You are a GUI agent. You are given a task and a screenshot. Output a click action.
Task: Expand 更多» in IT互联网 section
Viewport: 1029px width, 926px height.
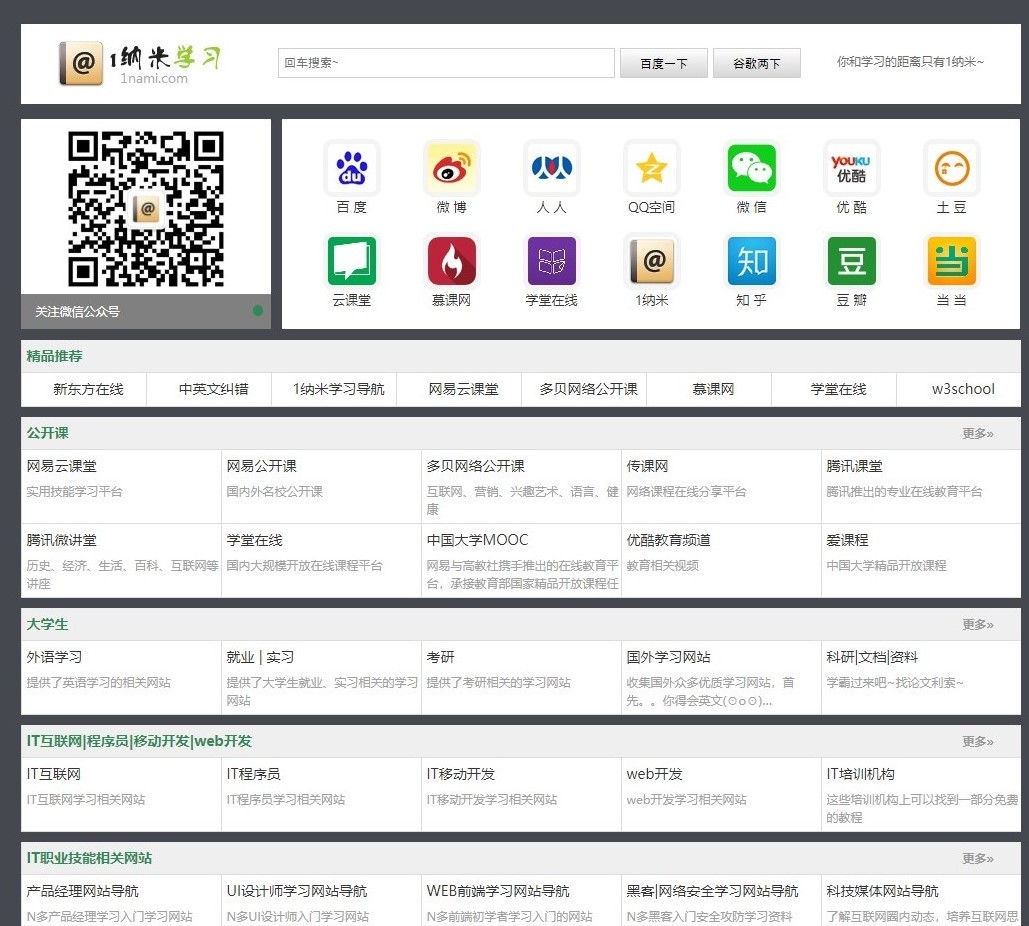click(x=978, y=741)
